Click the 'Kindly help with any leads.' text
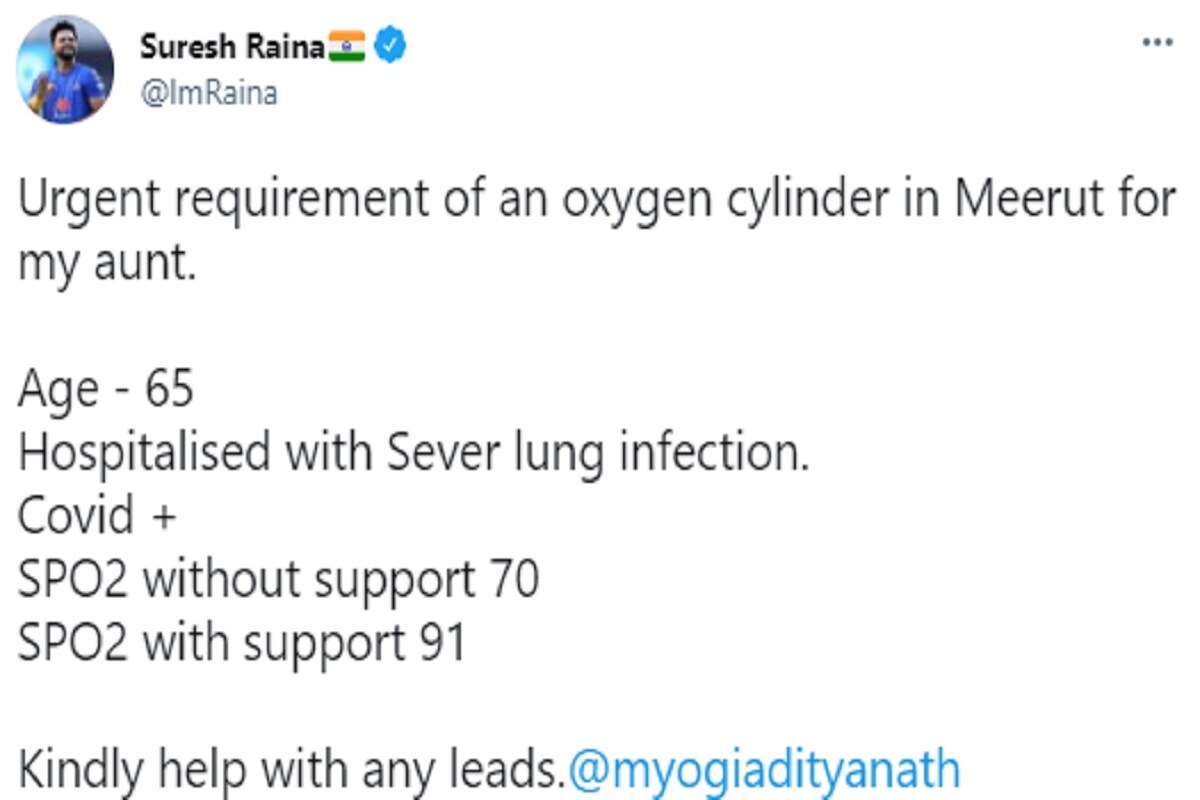Viewport: 1200px width, 800px height. (x=292, y=771)
